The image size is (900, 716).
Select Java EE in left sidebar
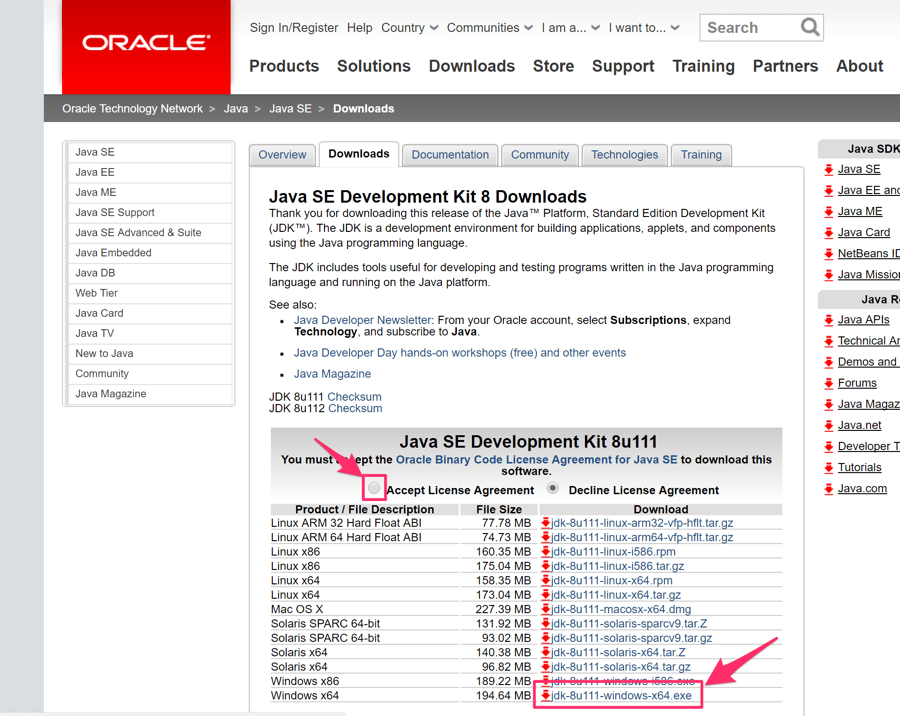tap(149, 172)
